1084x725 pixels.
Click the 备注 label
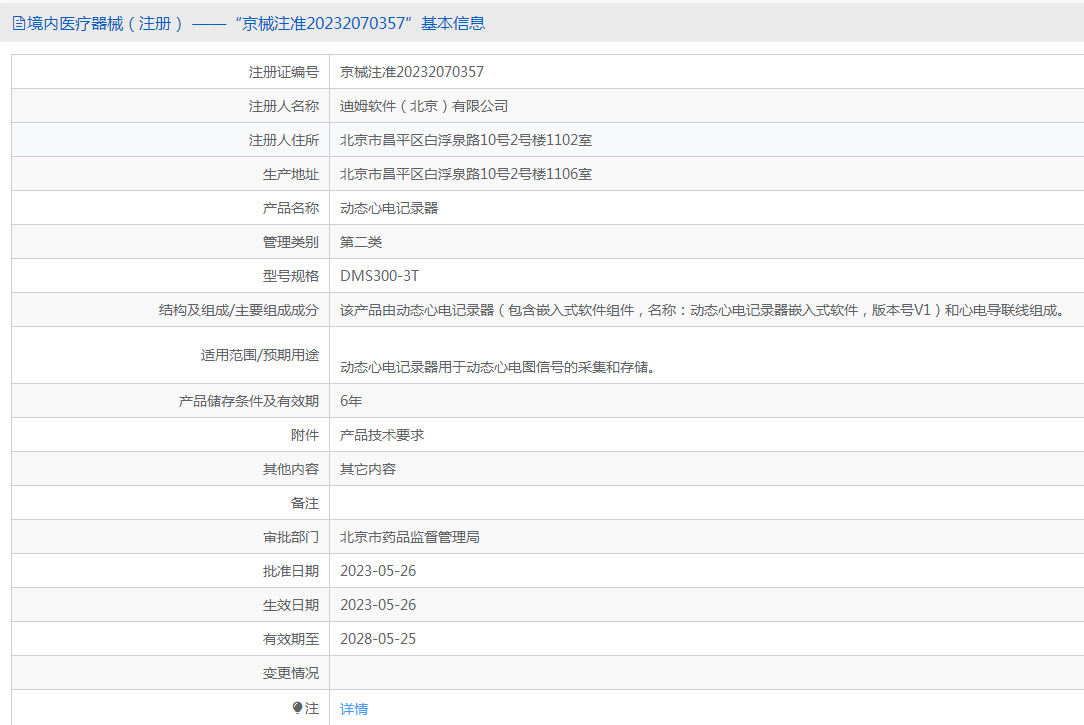pos(305,503)
